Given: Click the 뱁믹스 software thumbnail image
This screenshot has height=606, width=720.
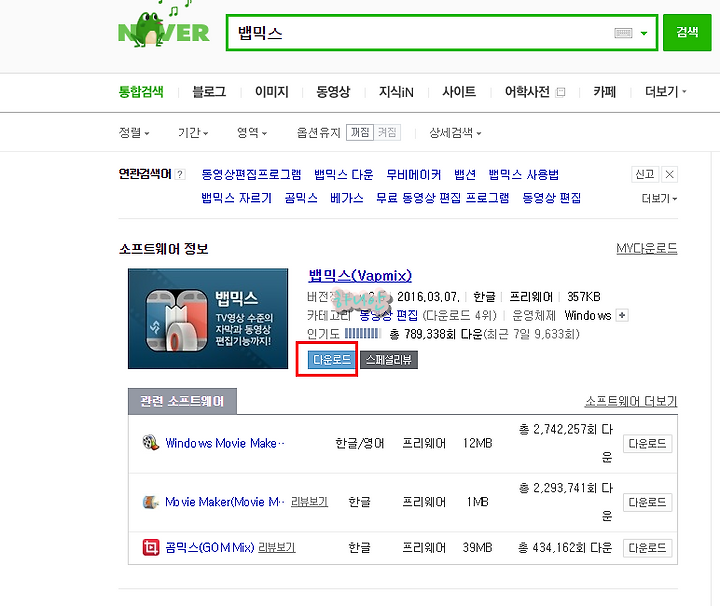Looking at the screenshot, I should click(208, 319).
